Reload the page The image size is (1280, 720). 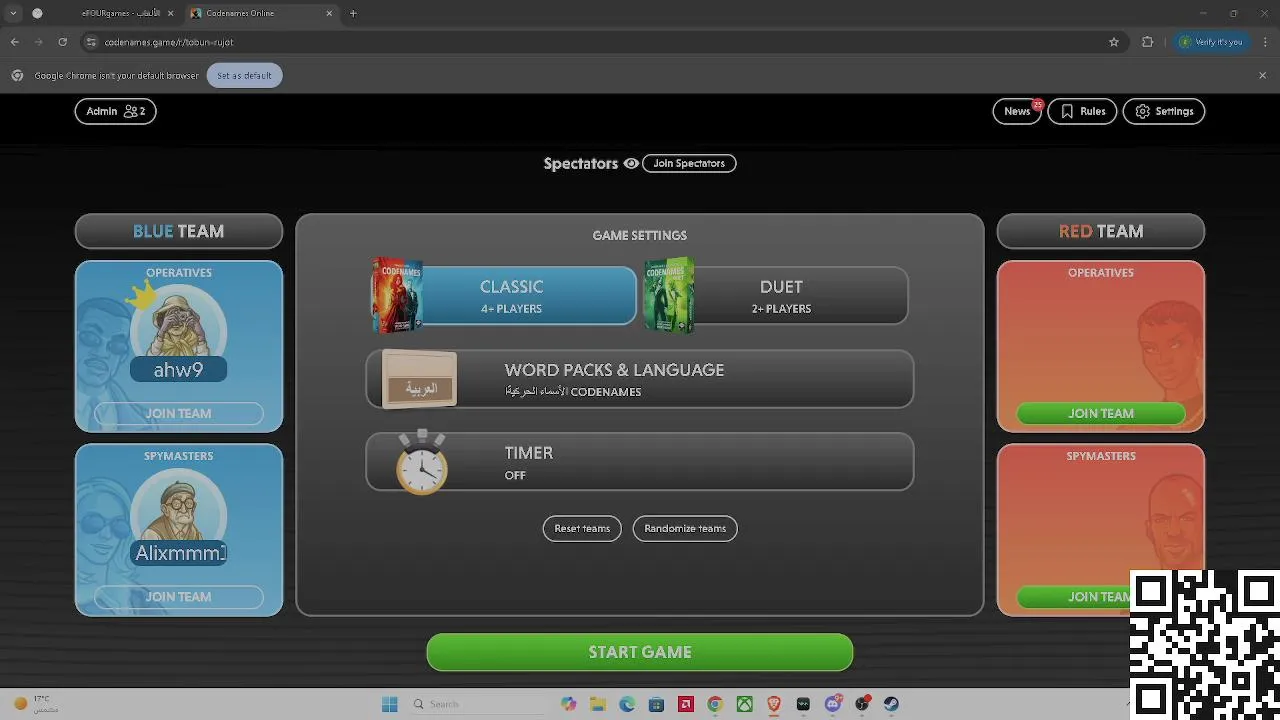62,42
